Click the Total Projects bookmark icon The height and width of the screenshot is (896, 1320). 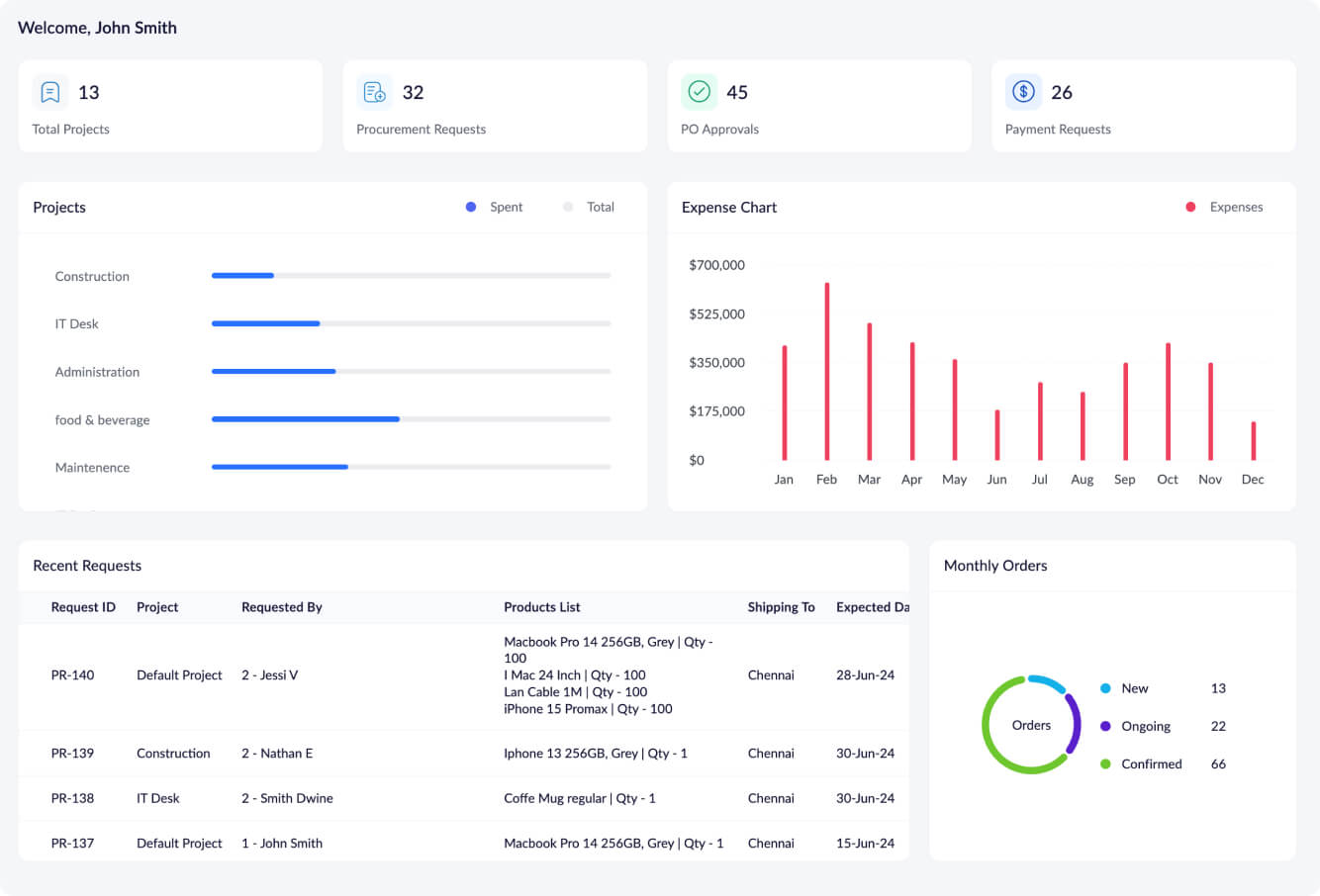coord(50,92)
